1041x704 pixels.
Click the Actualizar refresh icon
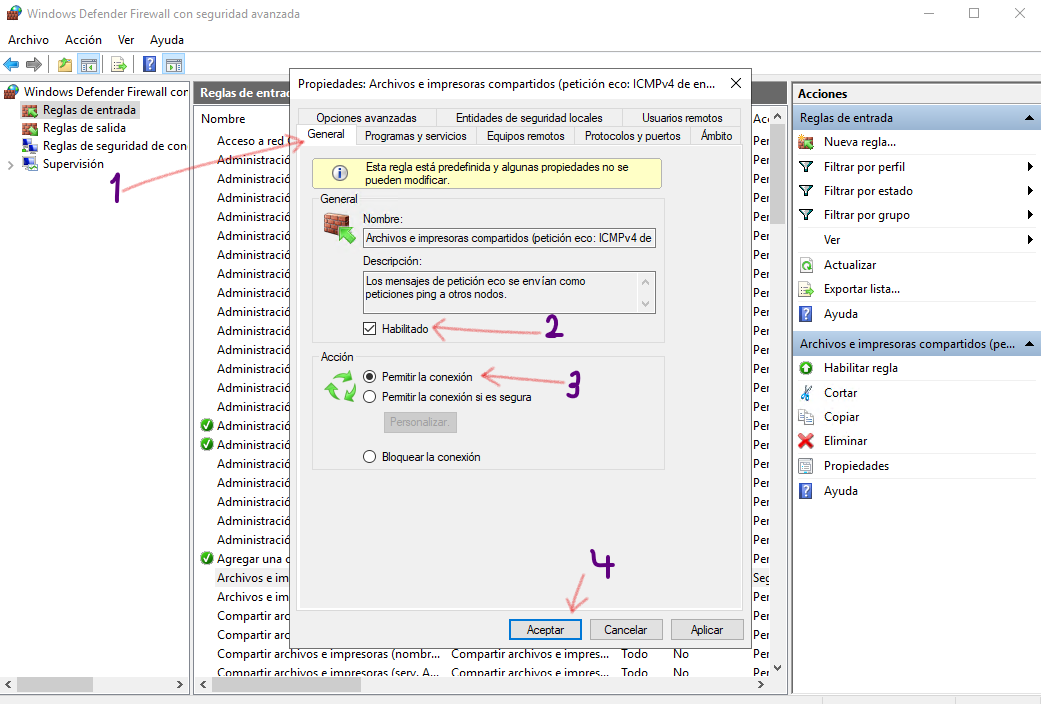point(806,265)
